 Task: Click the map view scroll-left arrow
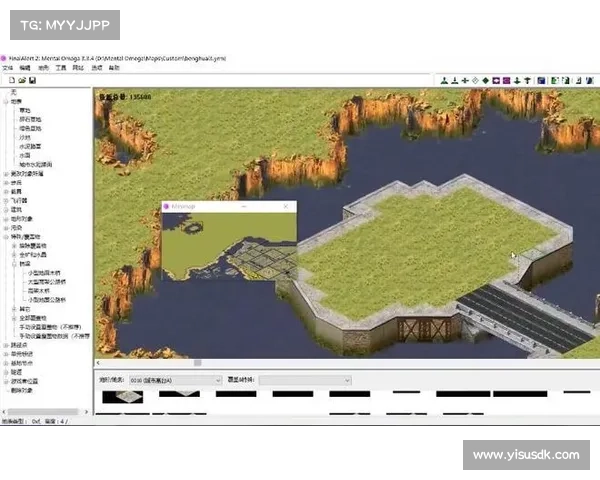coord(98,363)
